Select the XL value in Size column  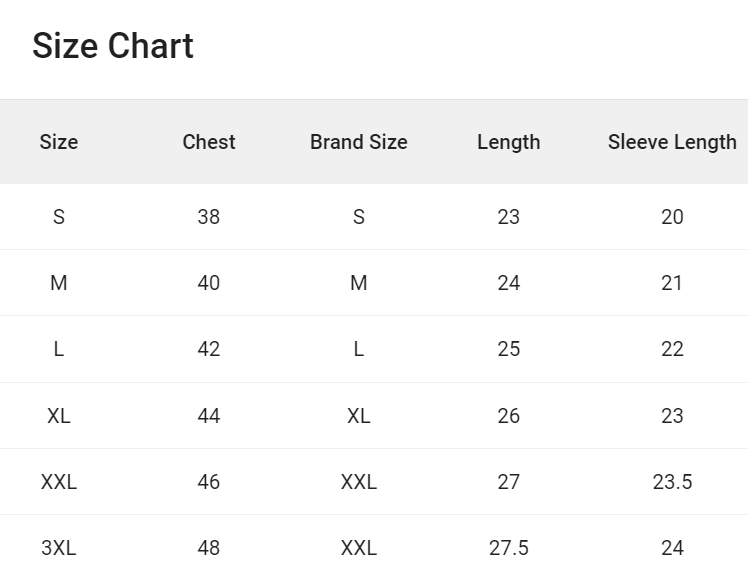pos(59,416)
